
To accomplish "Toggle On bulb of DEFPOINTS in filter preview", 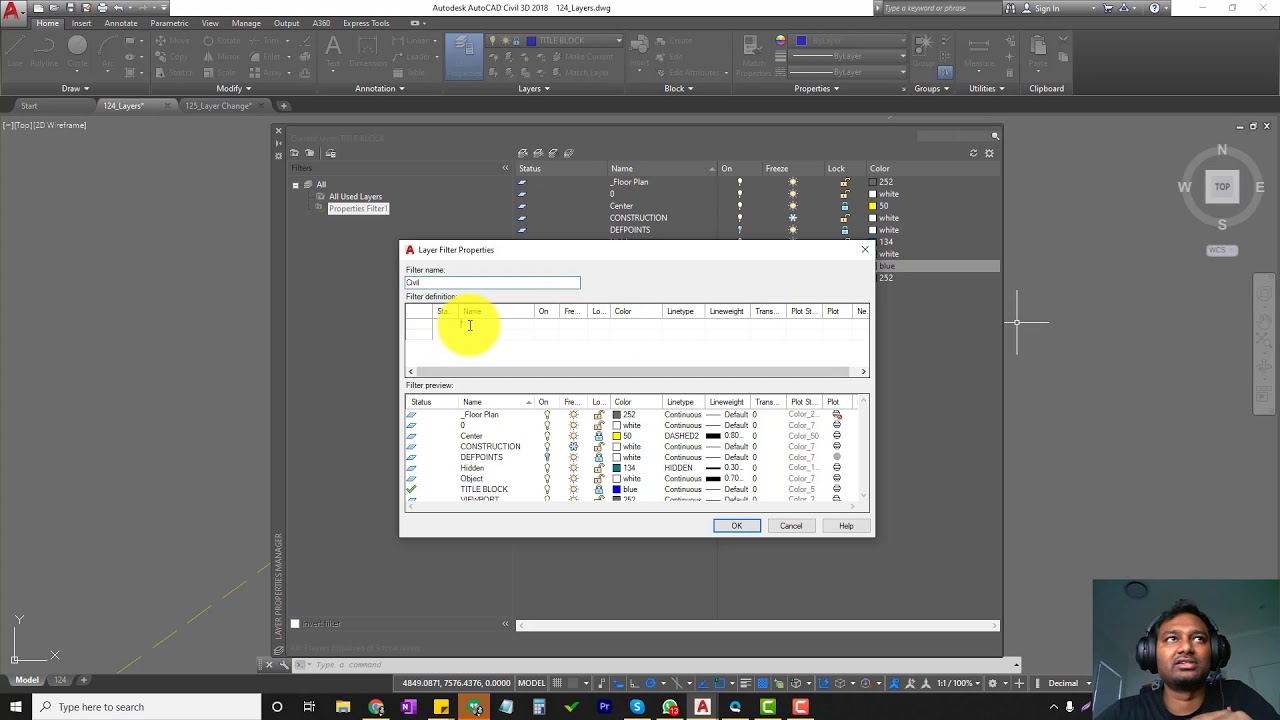I will click(547, 457).
